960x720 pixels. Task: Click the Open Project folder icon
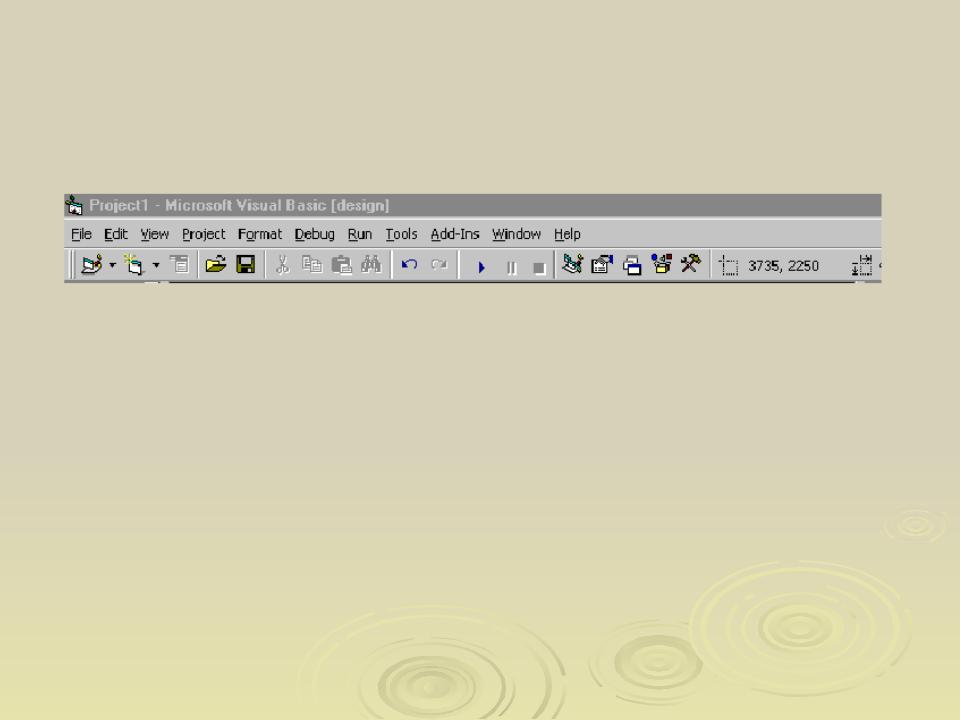[216, 264]
